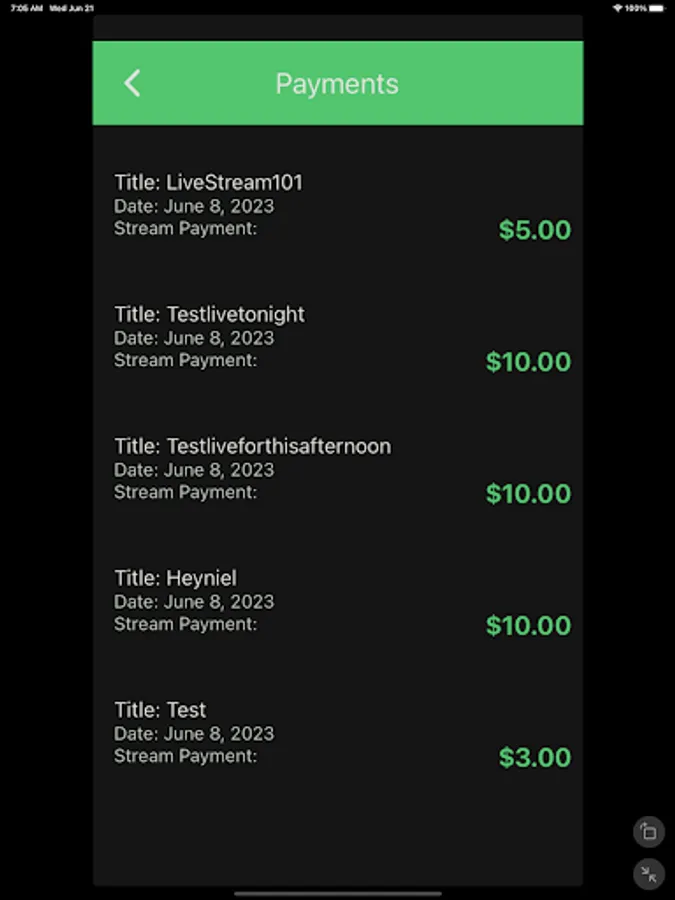Click the $3.00 payment amount

(535, 758)
